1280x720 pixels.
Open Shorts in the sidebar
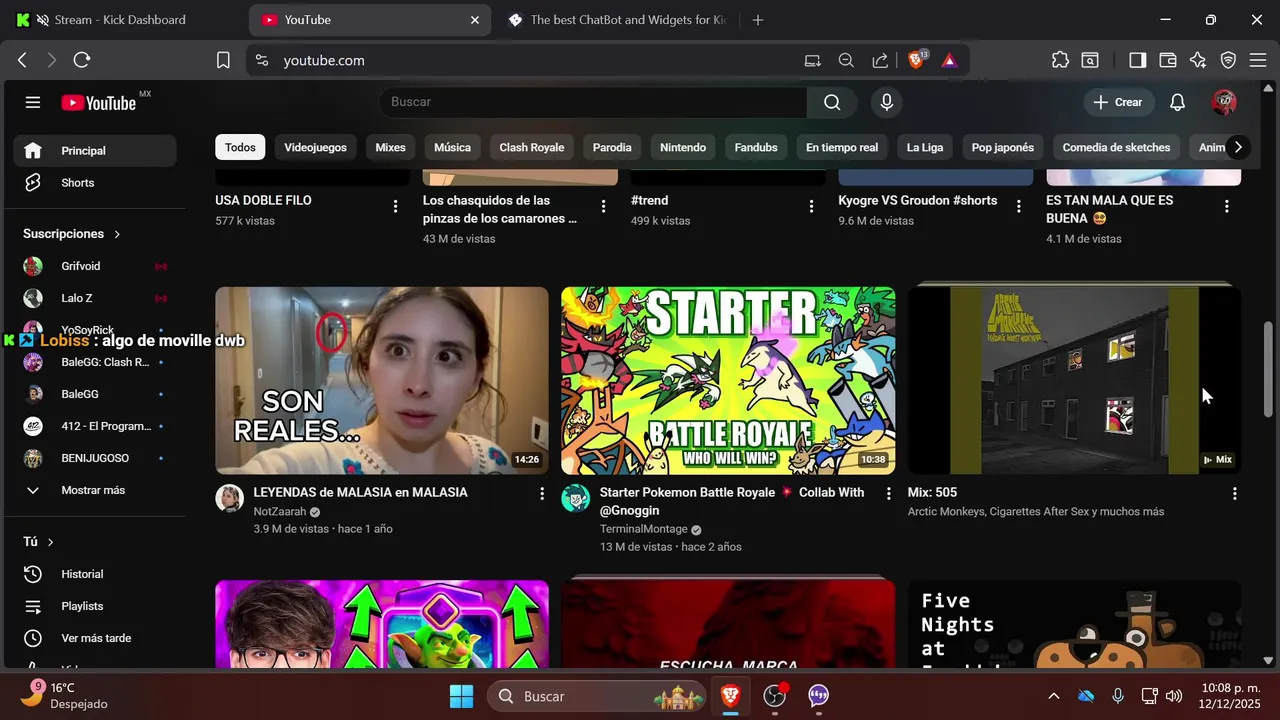click(x=95, y=183)
